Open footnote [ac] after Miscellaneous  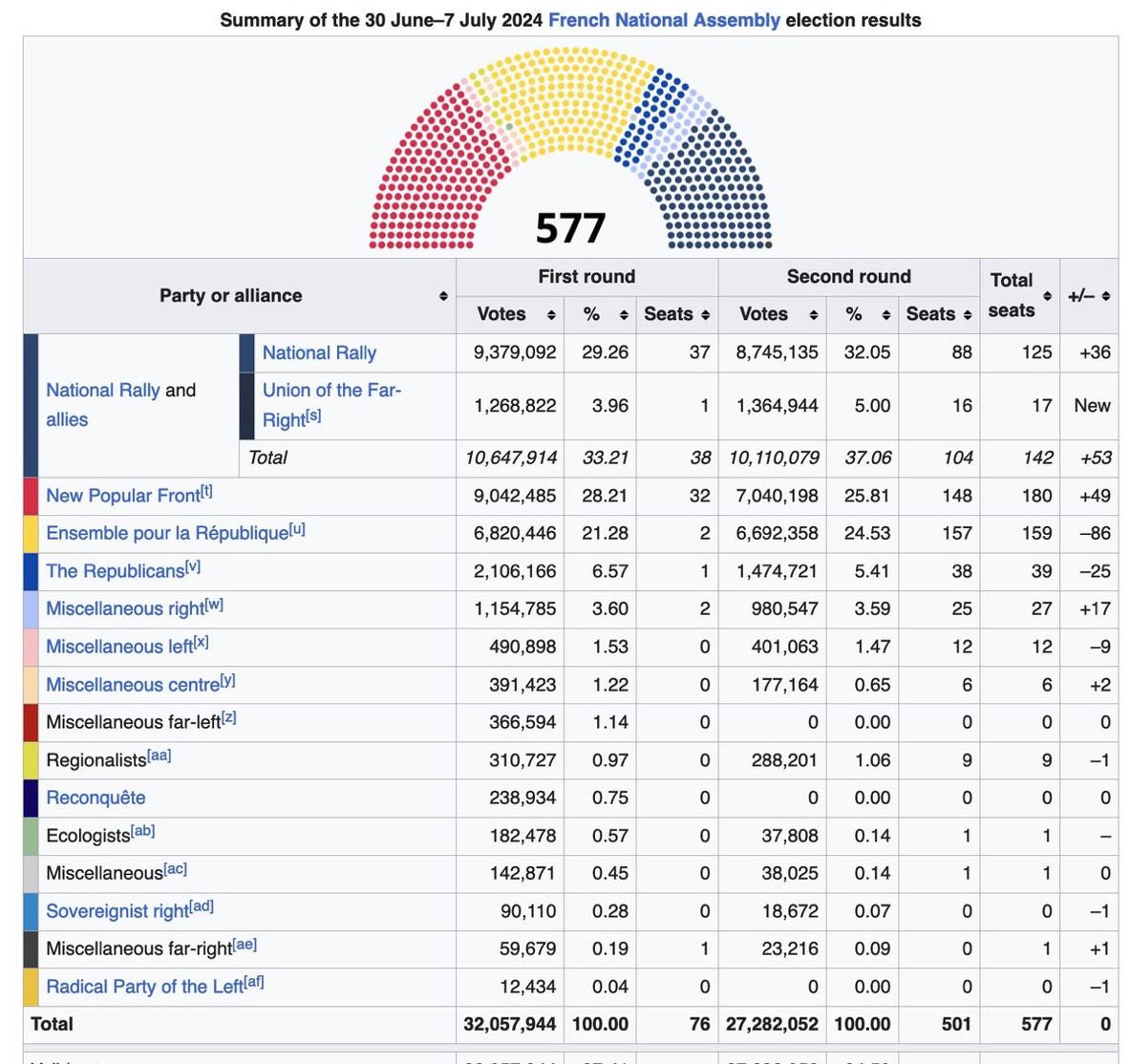pyautogui.click(x=175, y=869)
